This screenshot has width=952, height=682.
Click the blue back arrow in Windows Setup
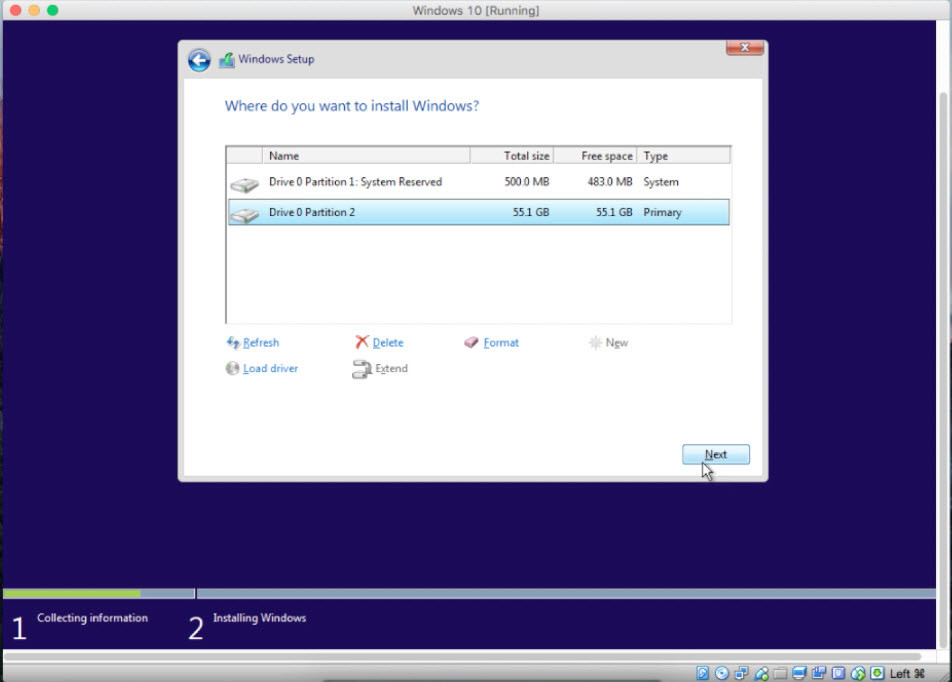point(199,60)
